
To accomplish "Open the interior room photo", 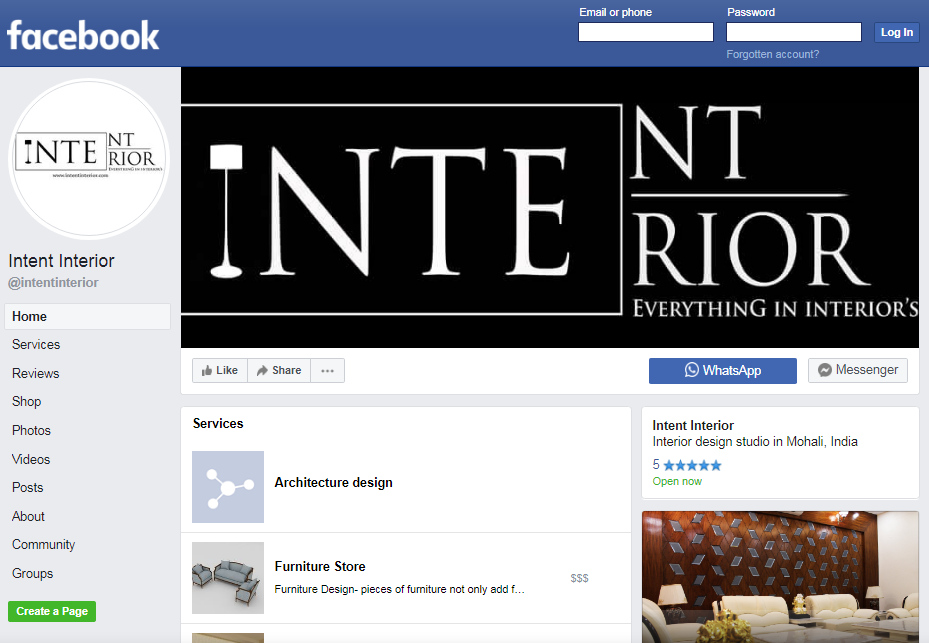I will coord(780,577).
